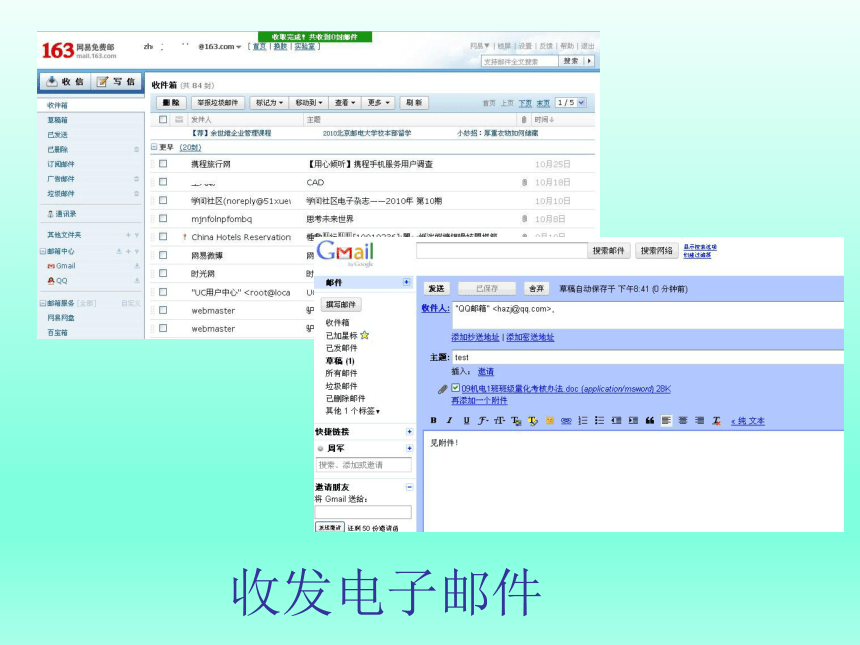
Task: Open 垃圾邮件 folder in 163 sidebar
Action: pyautogui.click(x=61, y=194)
